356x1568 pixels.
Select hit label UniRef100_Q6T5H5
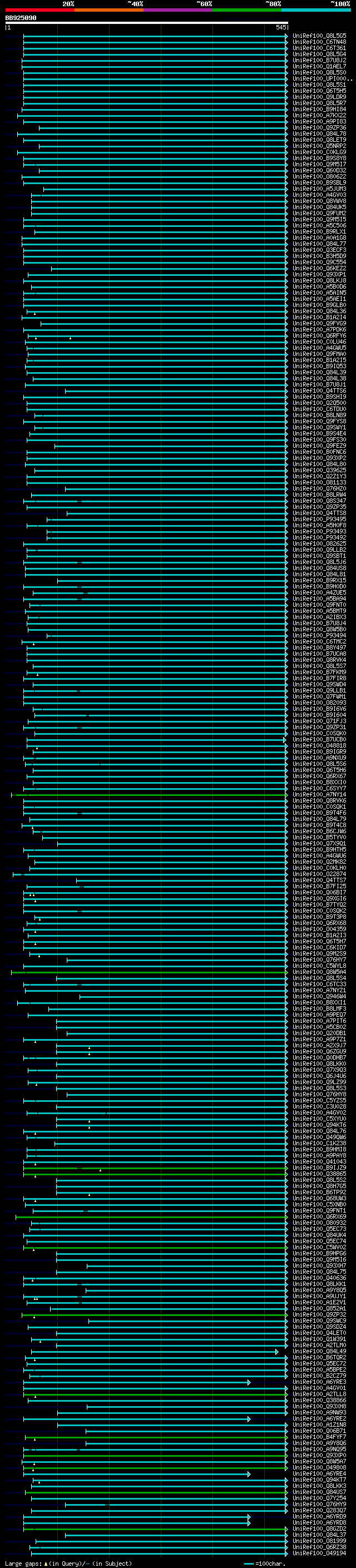319,91
